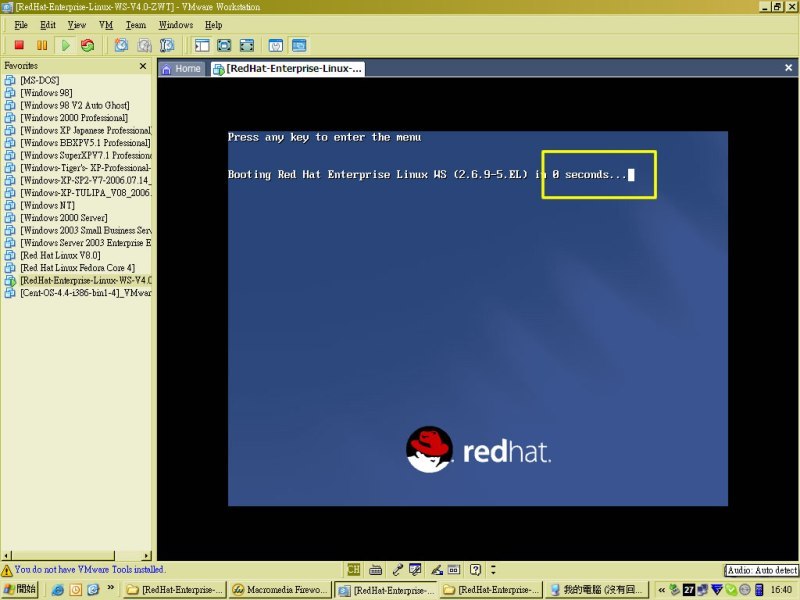Expand hidden system tray icons

click(661, 590)
